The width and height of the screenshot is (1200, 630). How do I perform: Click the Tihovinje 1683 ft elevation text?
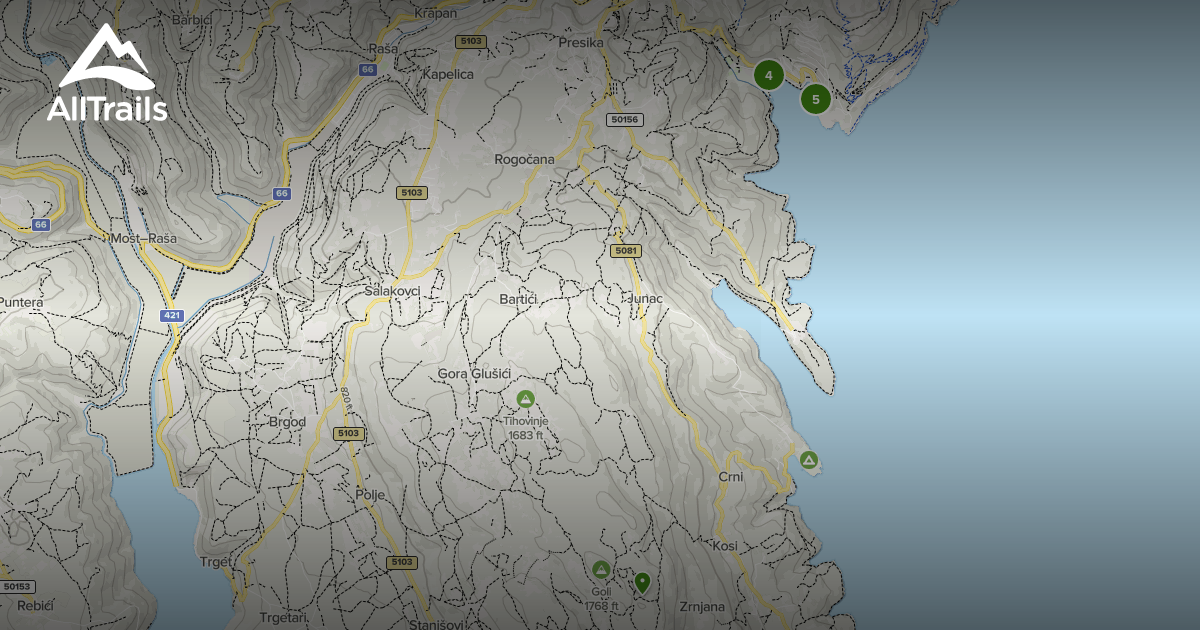pyautogui.click(x=525, y=428)
